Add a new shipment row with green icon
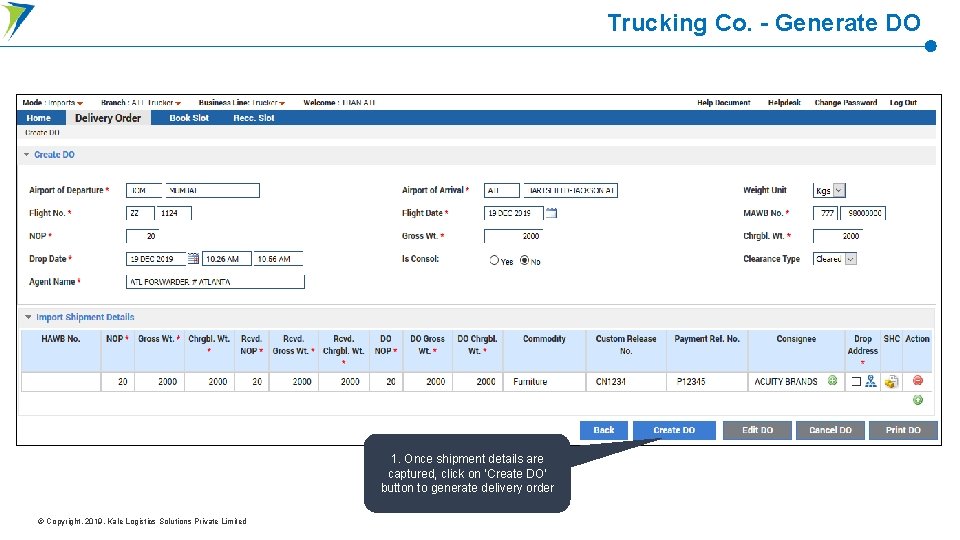 pos(917,400)
